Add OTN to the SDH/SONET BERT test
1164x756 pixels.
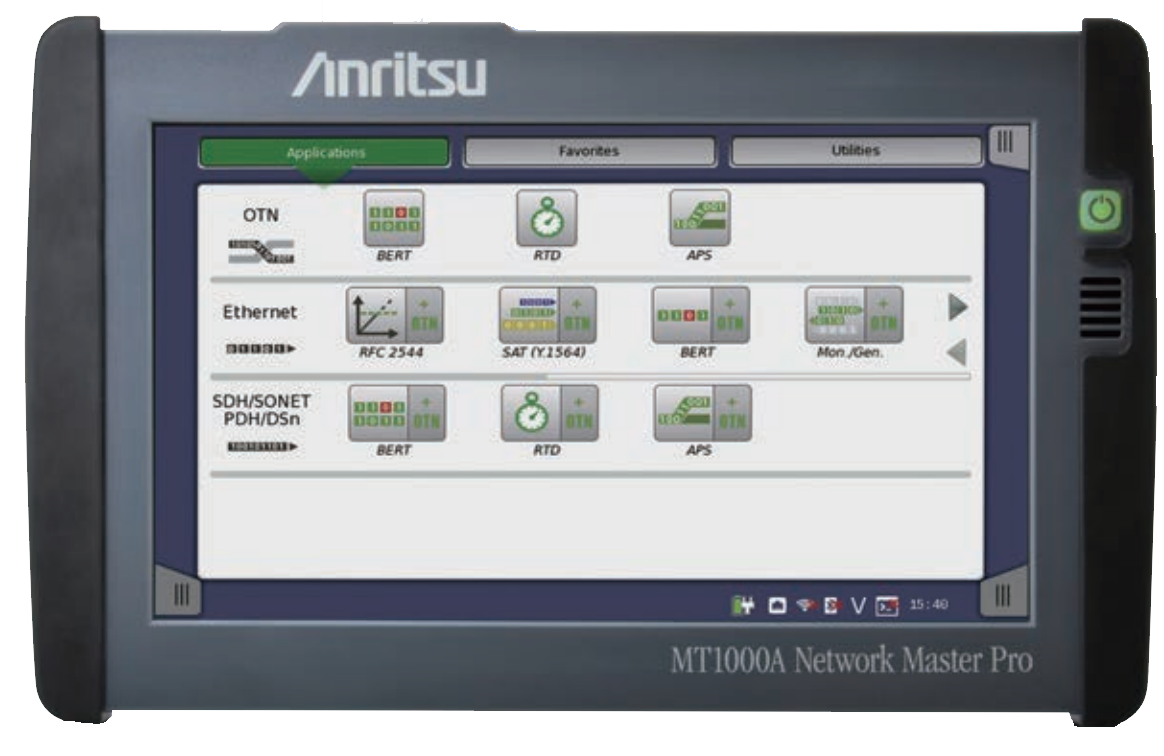coord(428,413)
